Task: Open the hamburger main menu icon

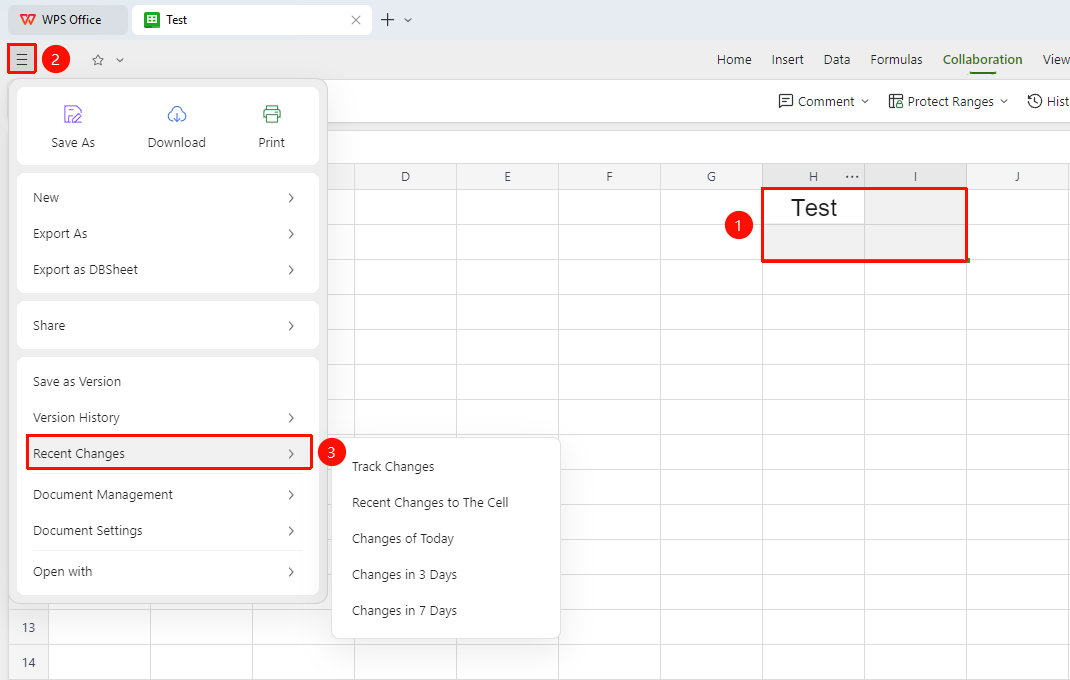Action: 22,59
